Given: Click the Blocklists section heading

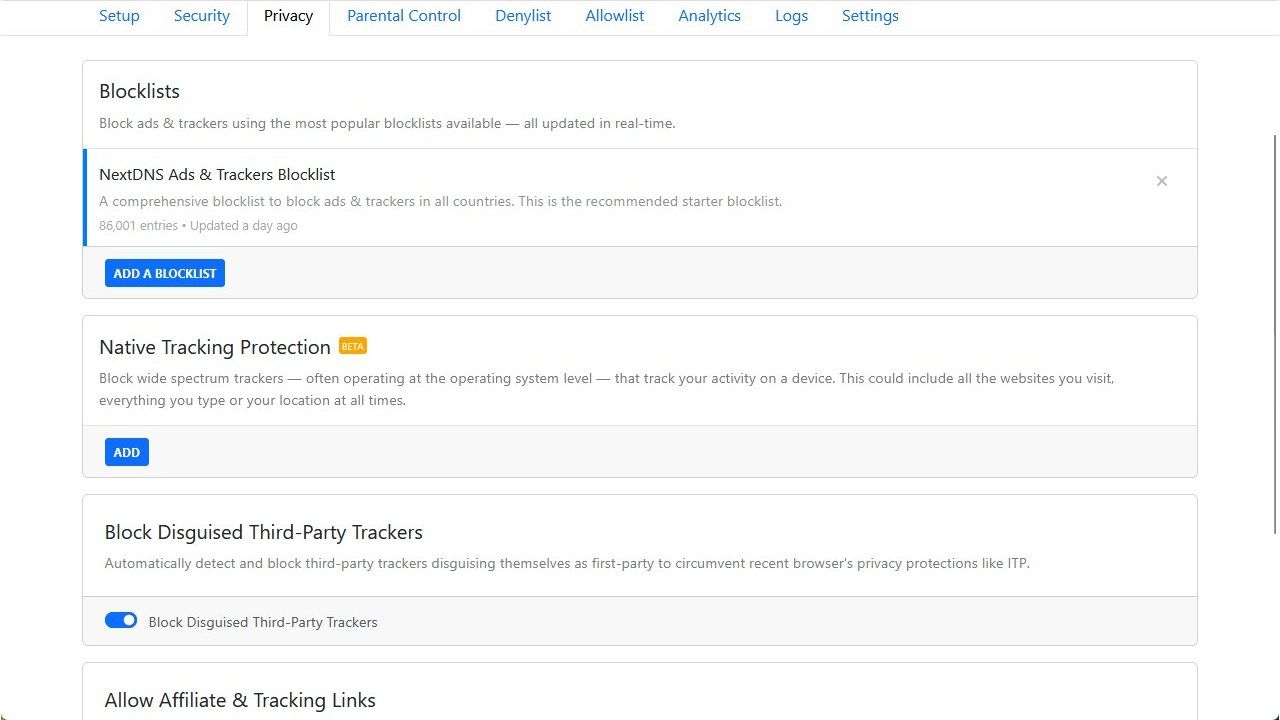Looking at the screenshot, I should click(139, 91).
